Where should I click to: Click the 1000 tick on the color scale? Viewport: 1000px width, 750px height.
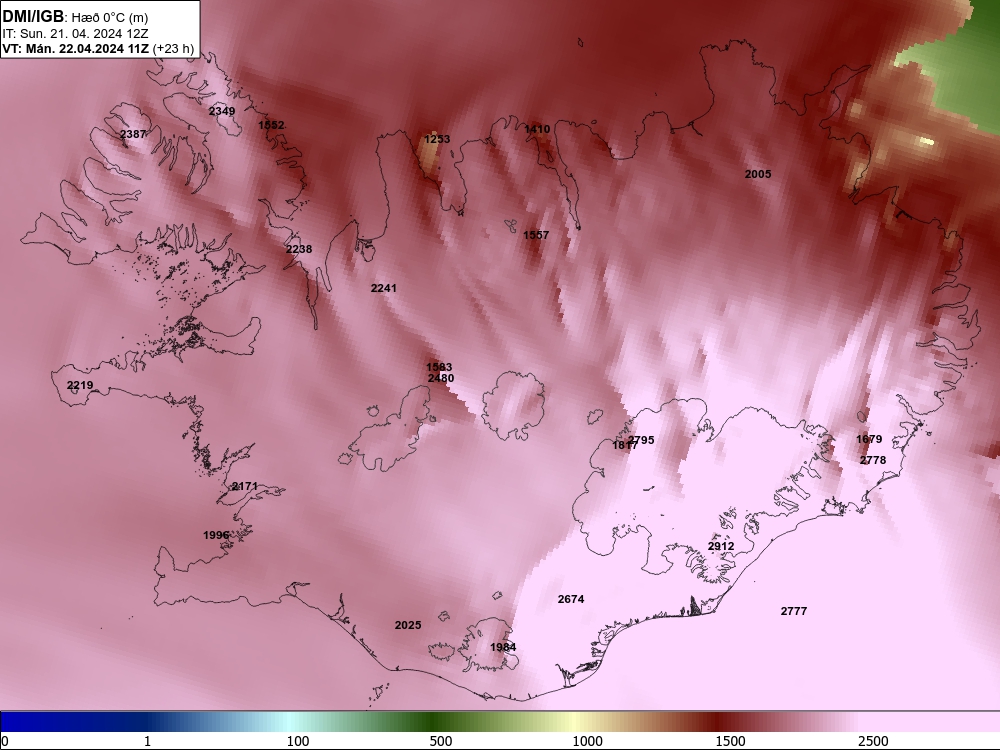click(x=587, y=741)
